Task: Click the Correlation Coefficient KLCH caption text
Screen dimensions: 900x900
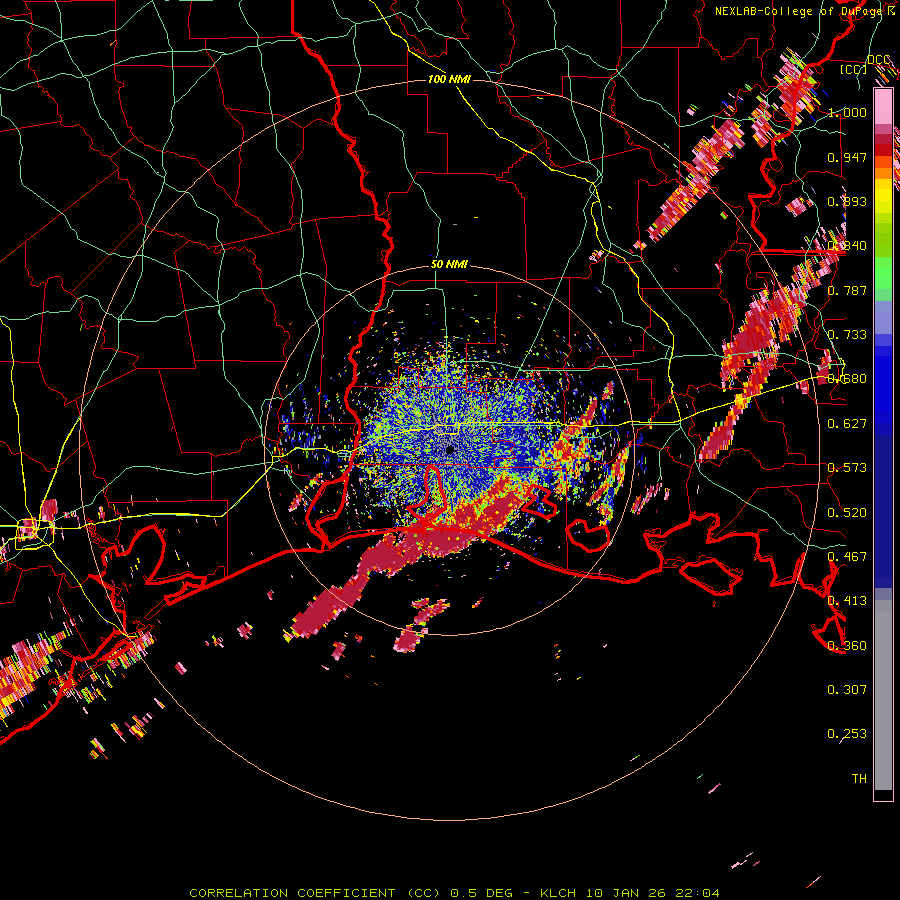Action: click(454, 893)
